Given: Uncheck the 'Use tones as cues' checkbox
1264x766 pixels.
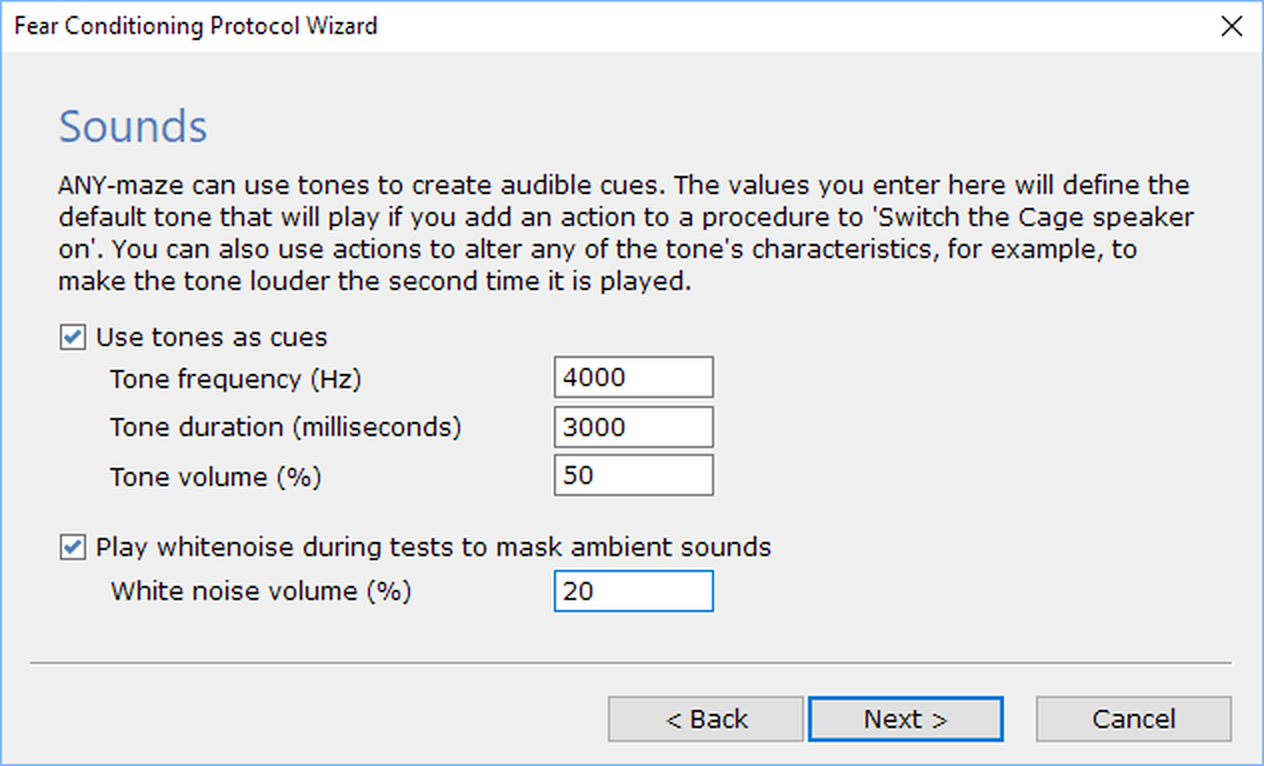Looking at the screenshot, I should (72, 337).
